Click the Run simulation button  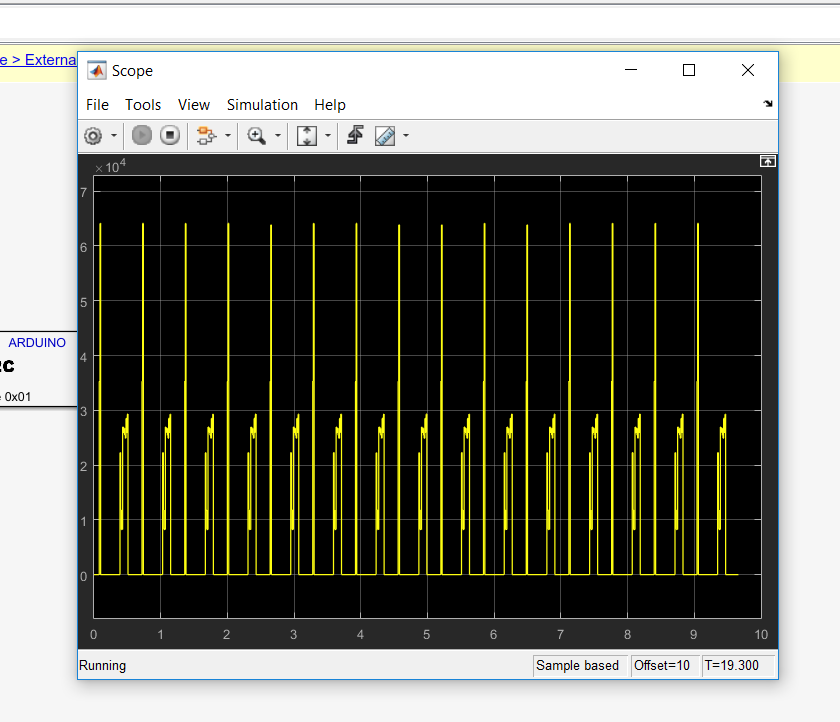(142, 136)
